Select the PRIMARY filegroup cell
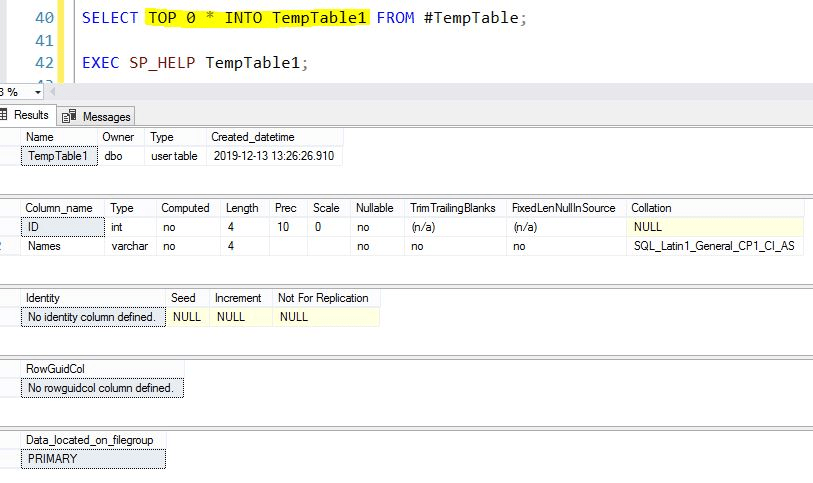 93,459
